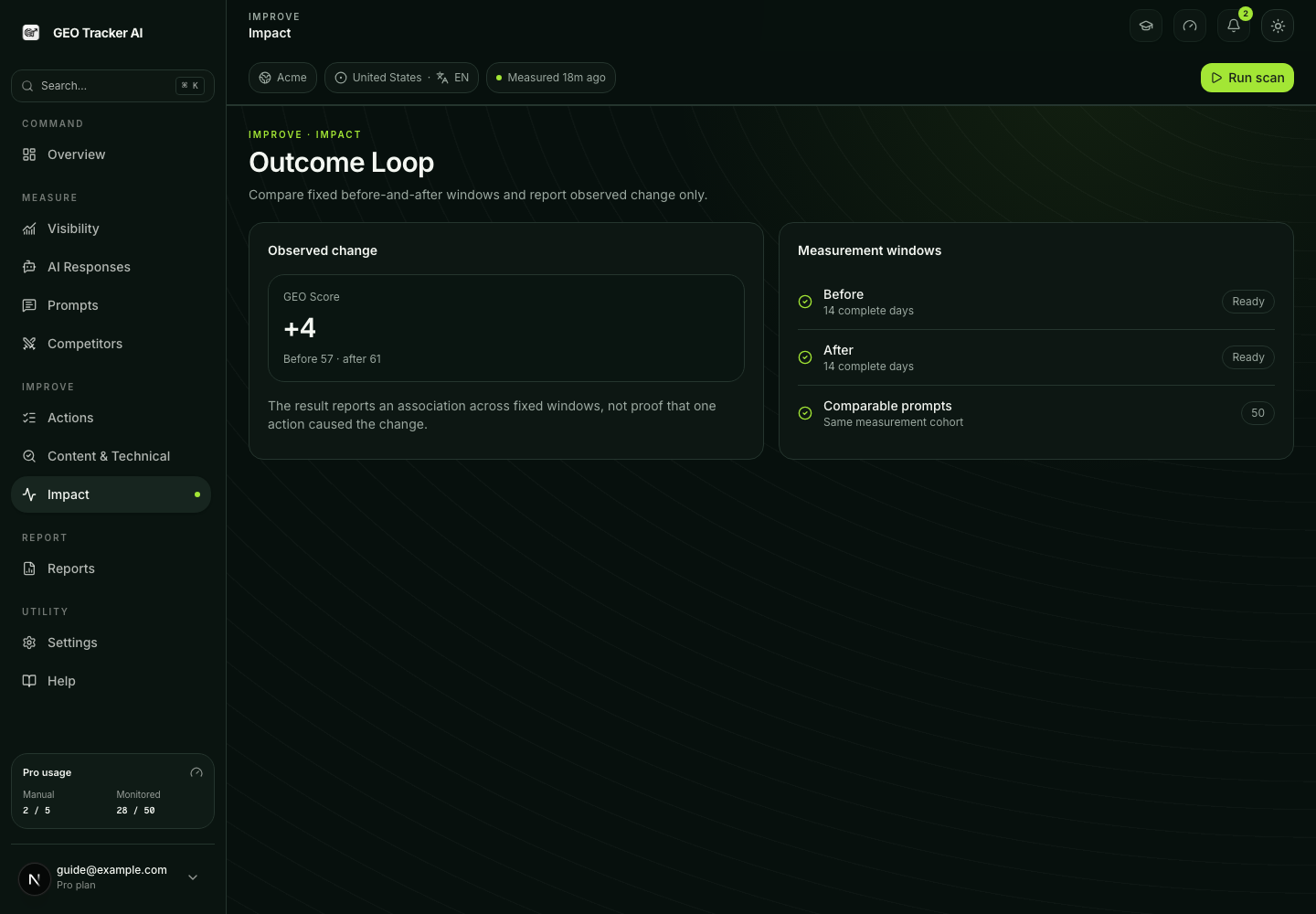Select the Impact menu item
The height and width of the screenshot is (914, 1316).
[111, 494]
